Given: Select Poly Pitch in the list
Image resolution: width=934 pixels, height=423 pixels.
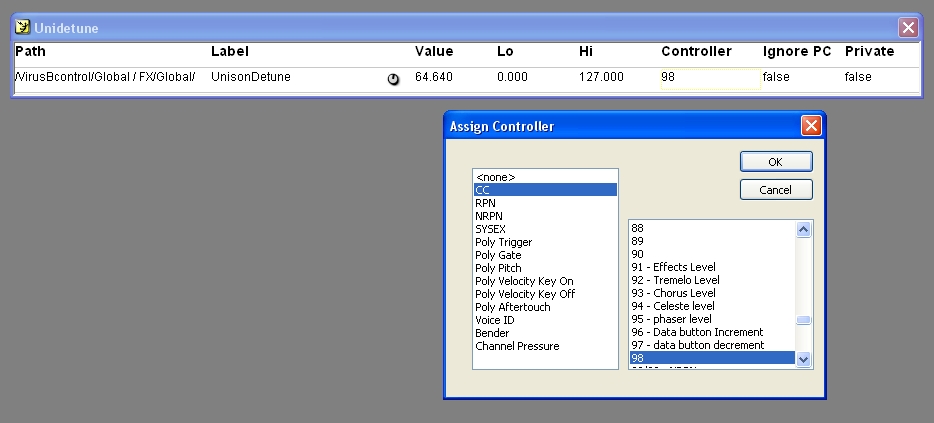Looking at the screenshot, I should [545, 268].
